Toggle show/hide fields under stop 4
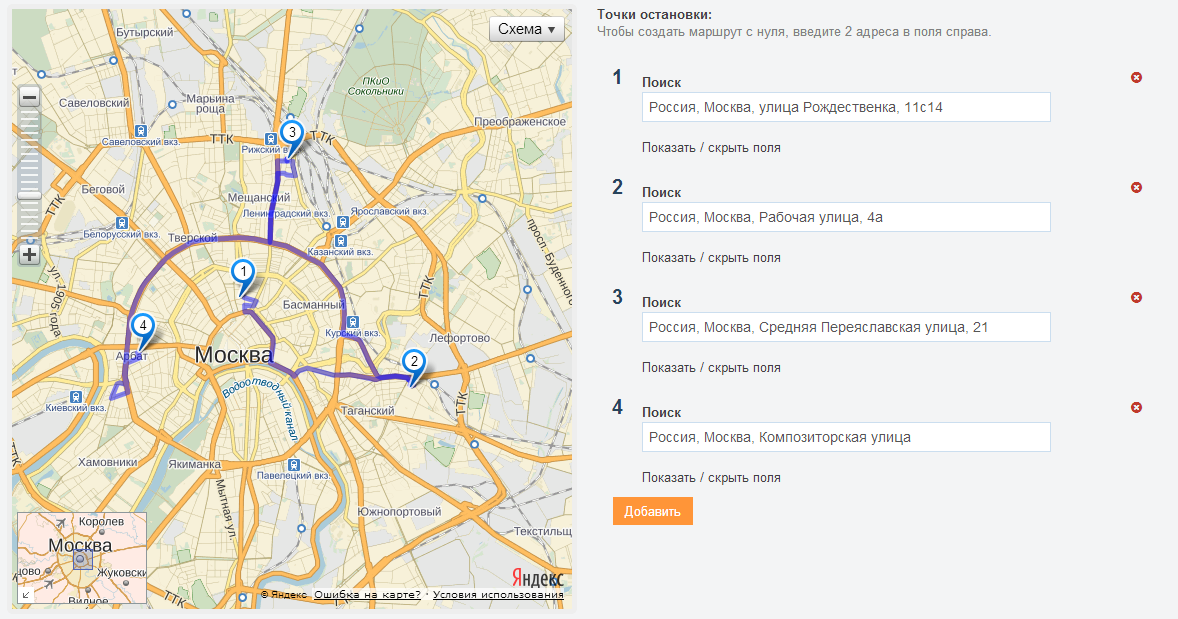1178x619 pixels. 711,478
